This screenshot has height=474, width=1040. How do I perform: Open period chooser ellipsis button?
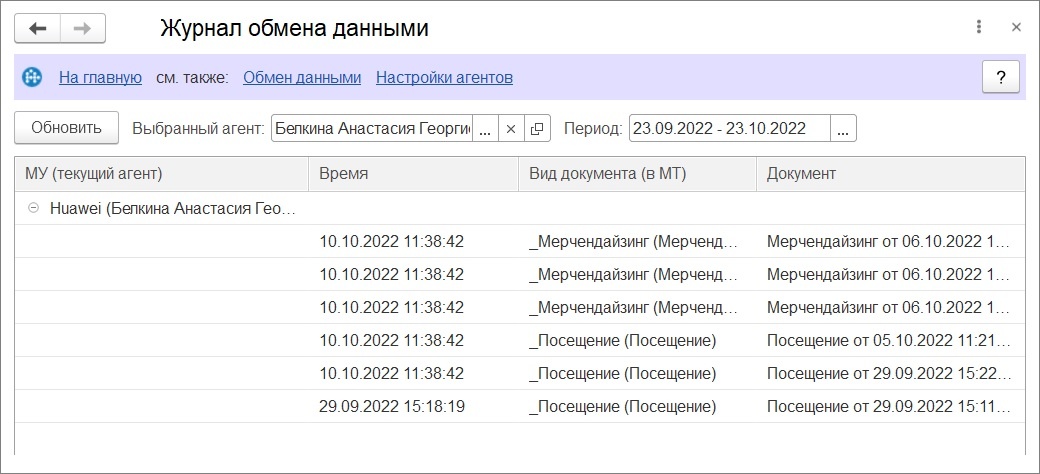[843, 129]
